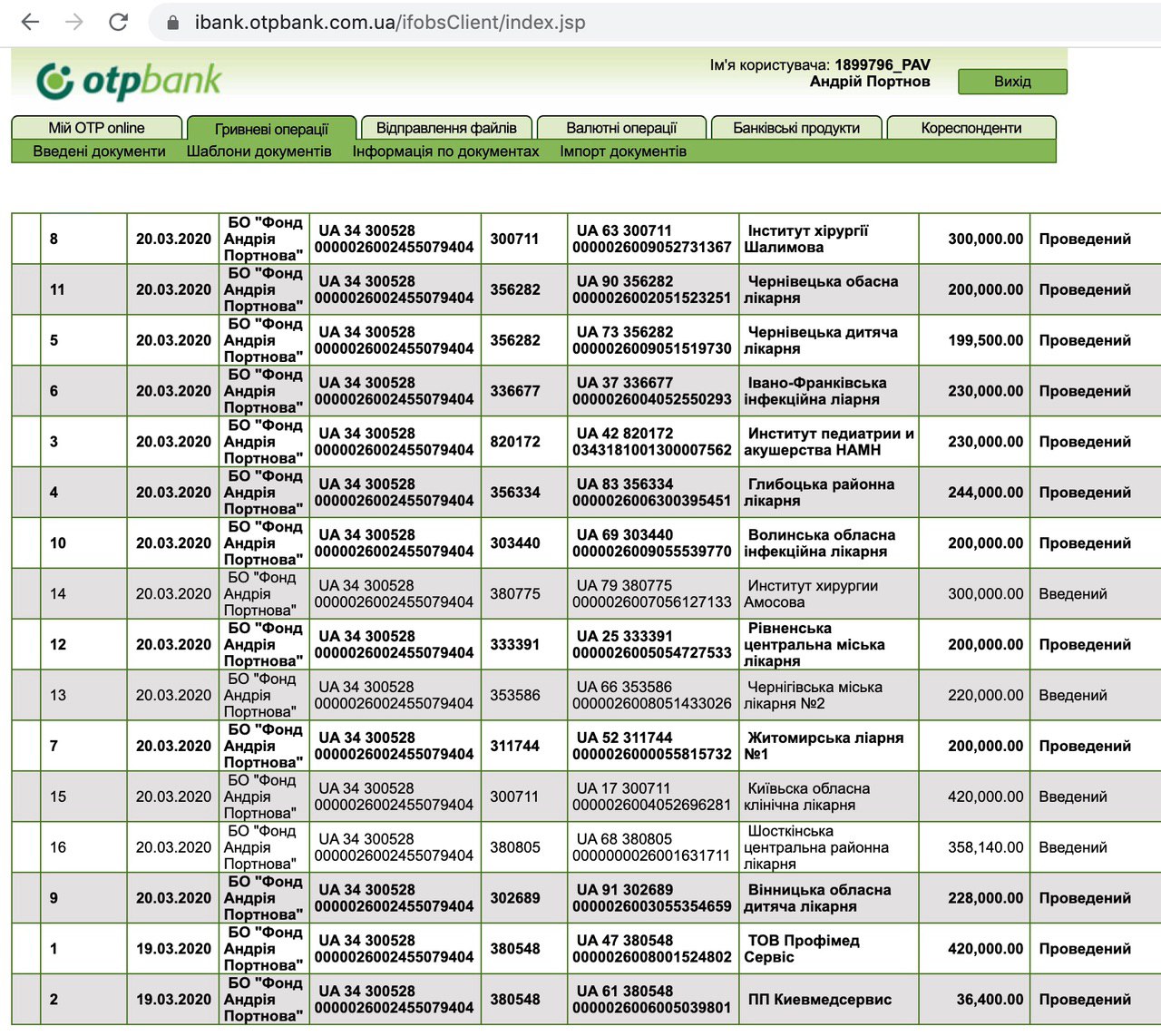The image size is (1161, 1036).
Task: Click Житомирська ліарня №1 cell
Action: coord(829,747)
